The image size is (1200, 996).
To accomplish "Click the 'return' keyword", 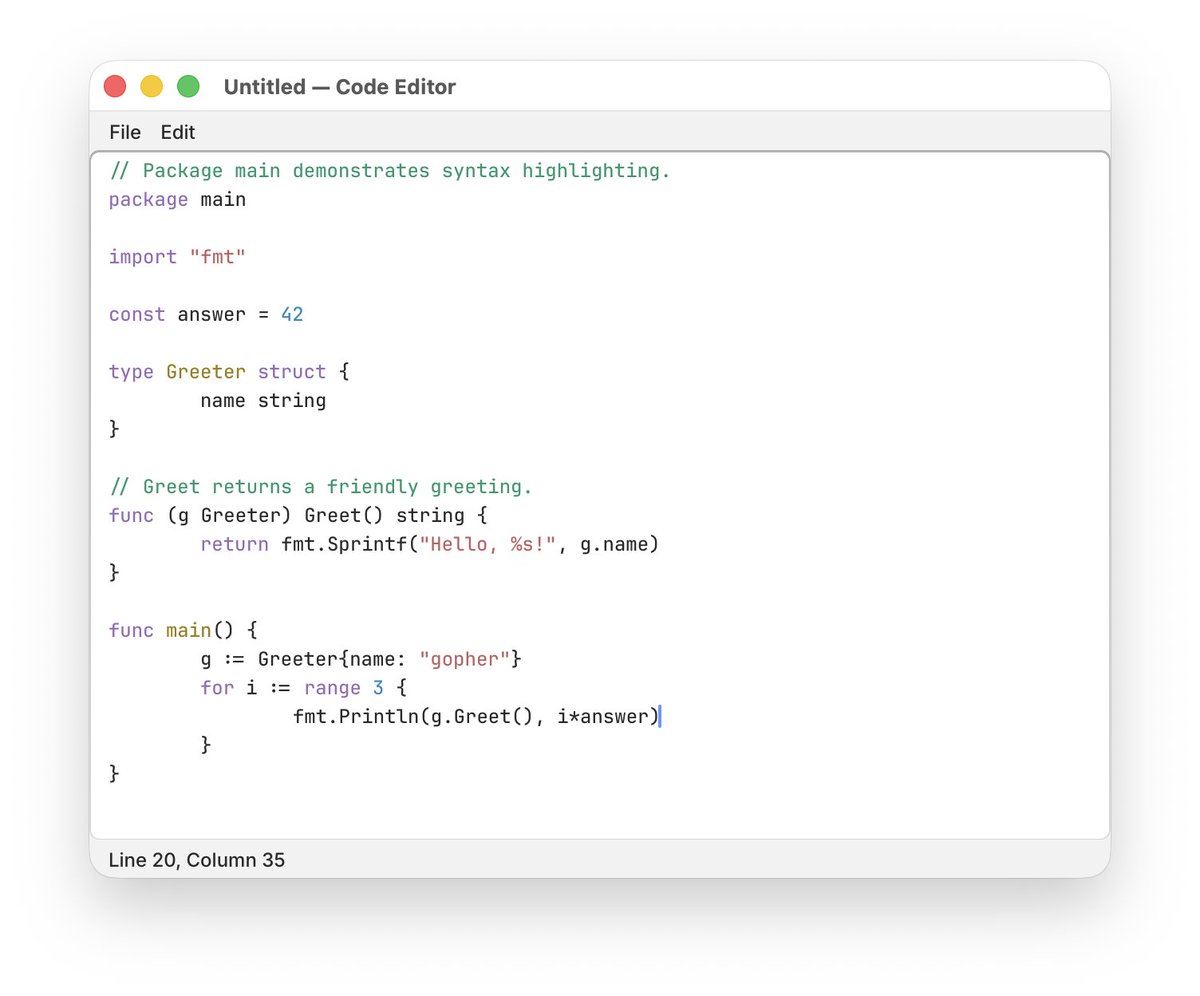I will point(235,545).
